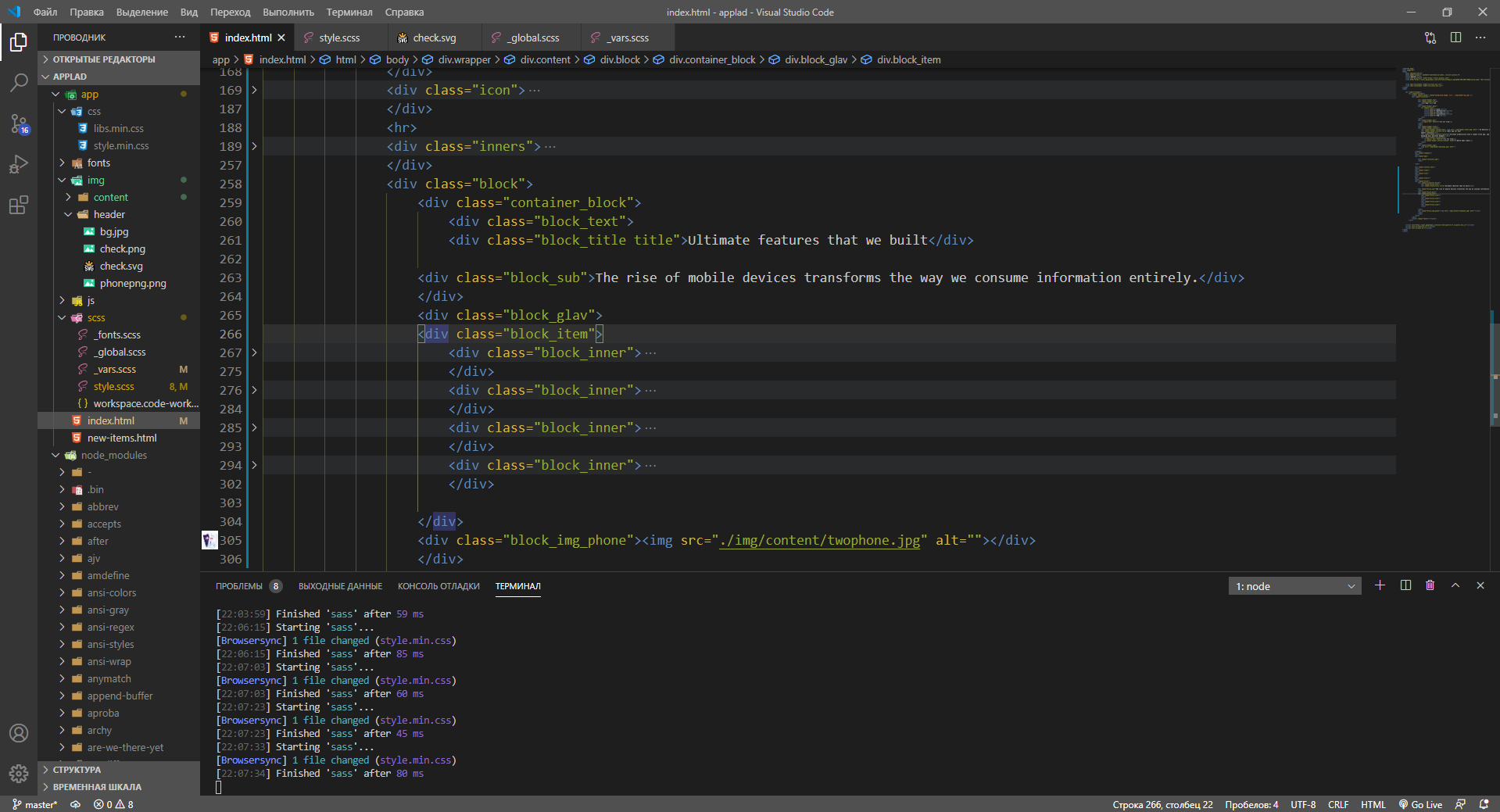
Task: Open Source Control view with 16 badge
Action: pyautogui.click(x=19, y=123)
